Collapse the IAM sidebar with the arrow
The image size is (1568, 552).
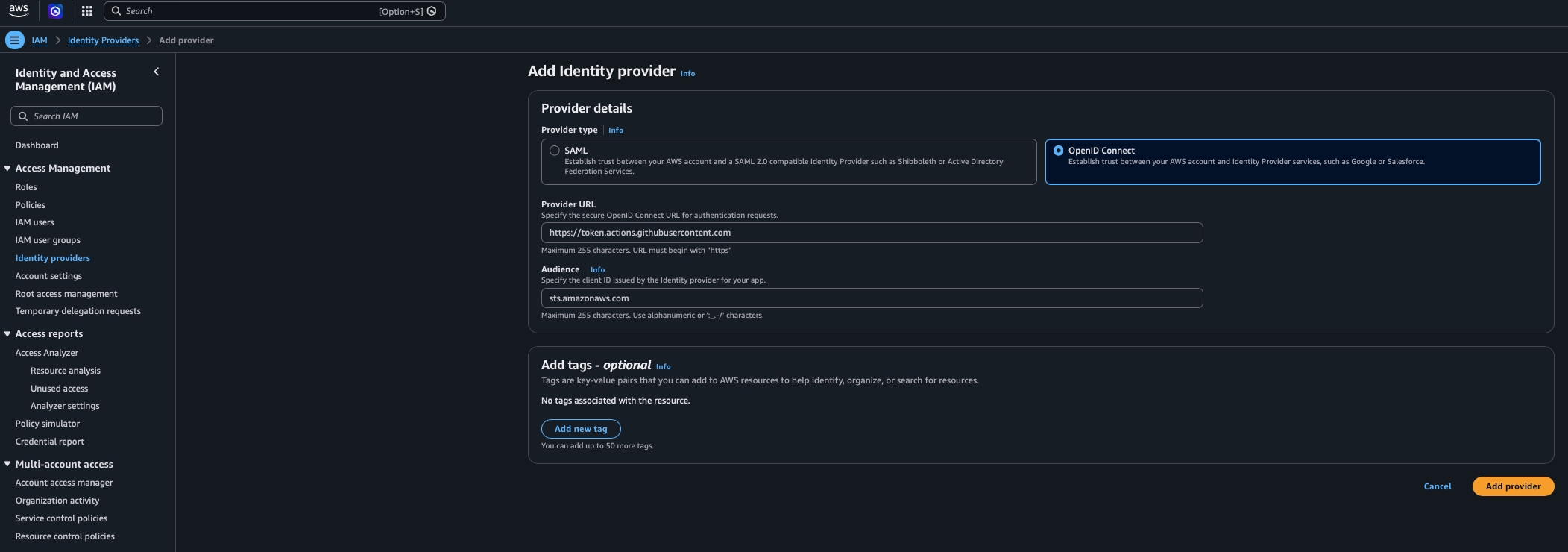pos(157,72)
